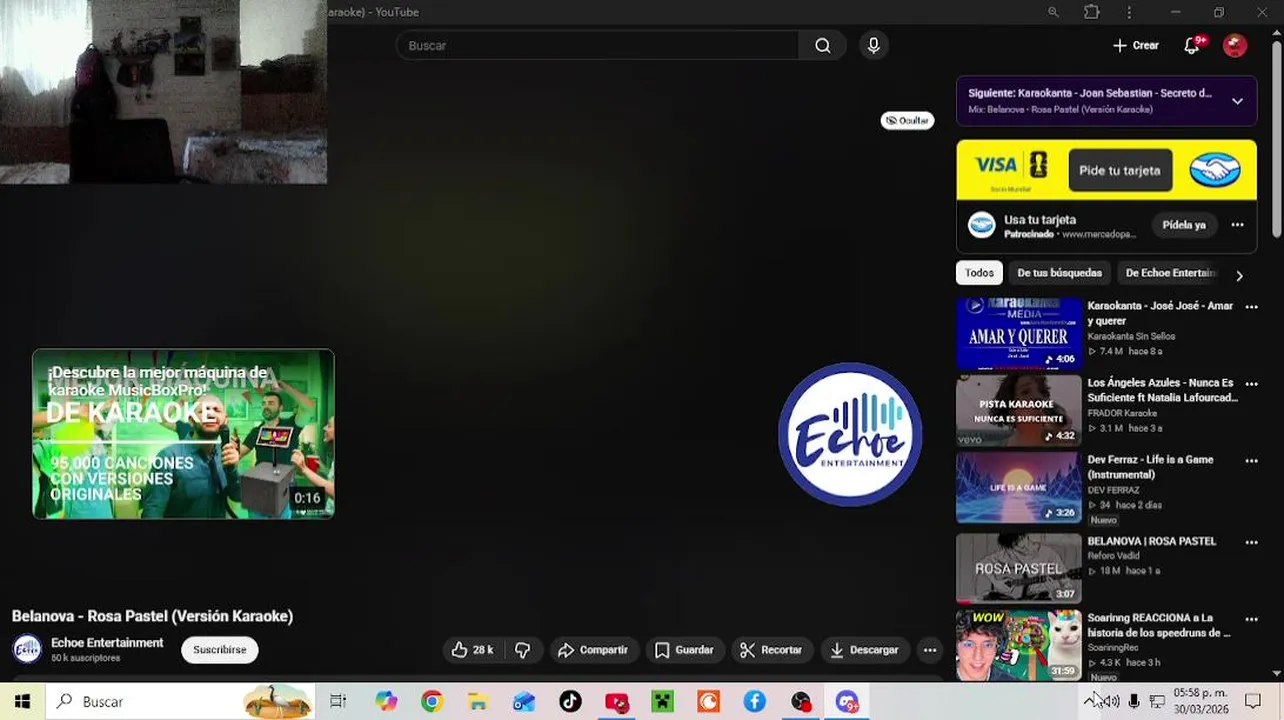
Task: Subscribe with the Suscribirse button
Action: (219, 650)
